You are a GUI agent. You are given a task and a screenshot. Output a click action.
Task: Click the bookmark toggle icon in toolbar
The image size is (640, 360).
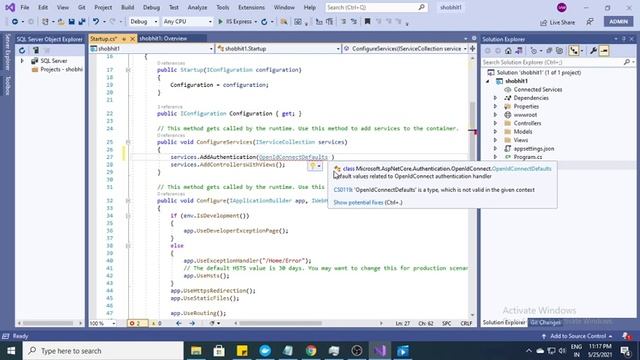367,22
